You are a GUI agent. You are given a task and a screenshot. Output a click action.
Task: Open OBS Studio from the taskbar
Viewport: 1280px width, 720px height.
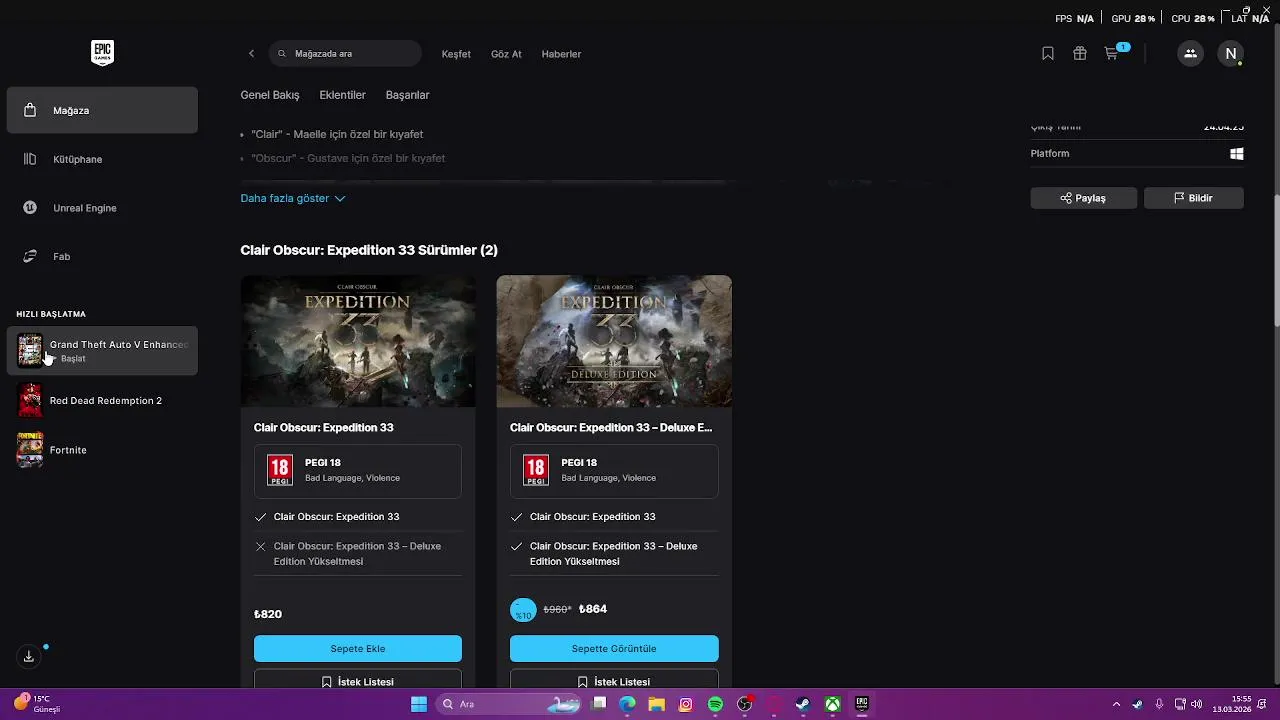click(x=744, y=704)
